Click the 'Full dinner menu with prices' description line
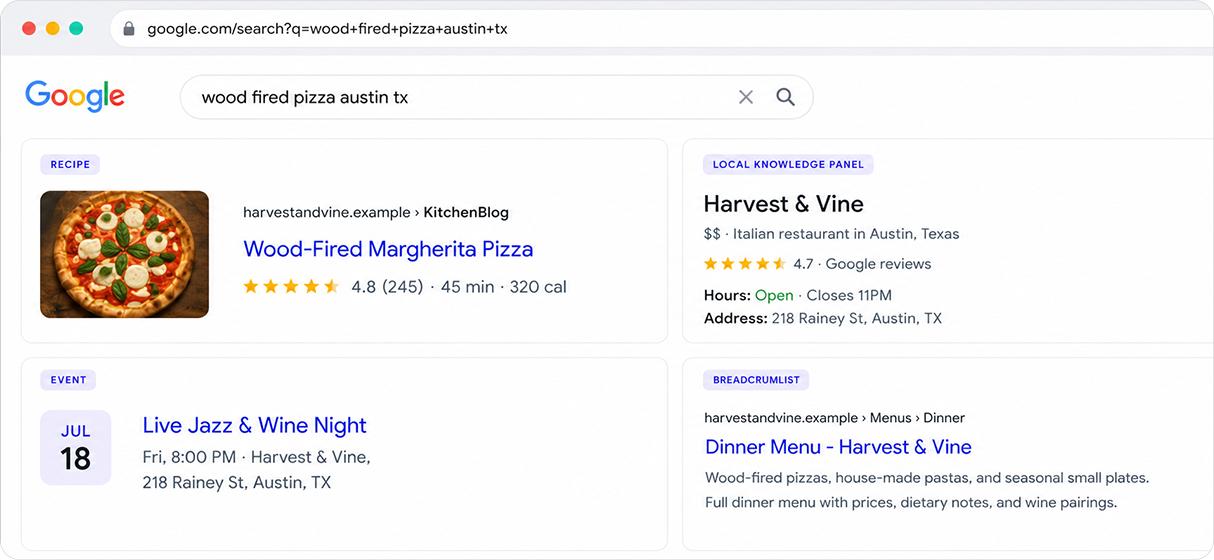The image size is (1214, 560). 911,503
